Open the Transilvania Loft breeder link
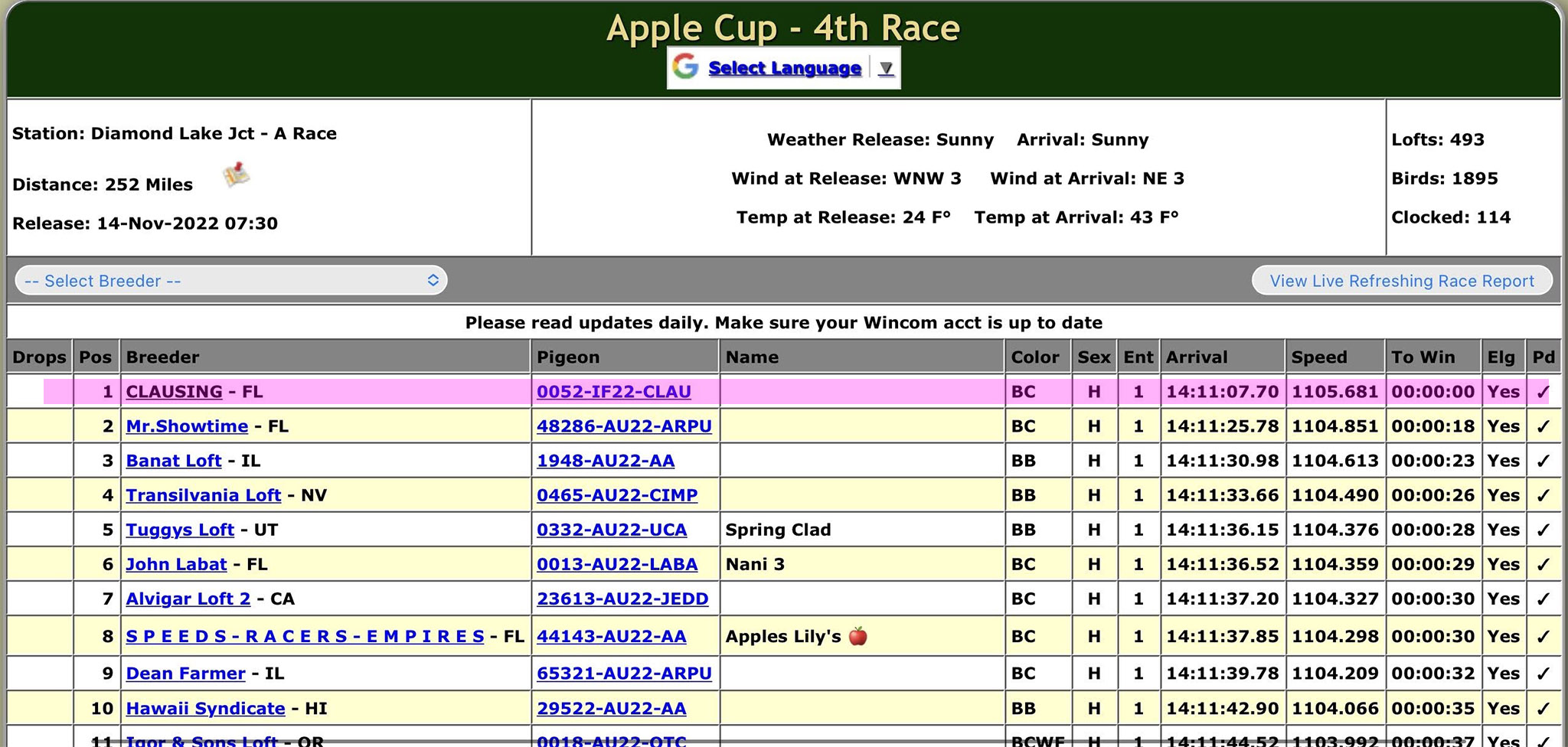The height and width of the screenshot is (747, 1568). pos(204,495)
